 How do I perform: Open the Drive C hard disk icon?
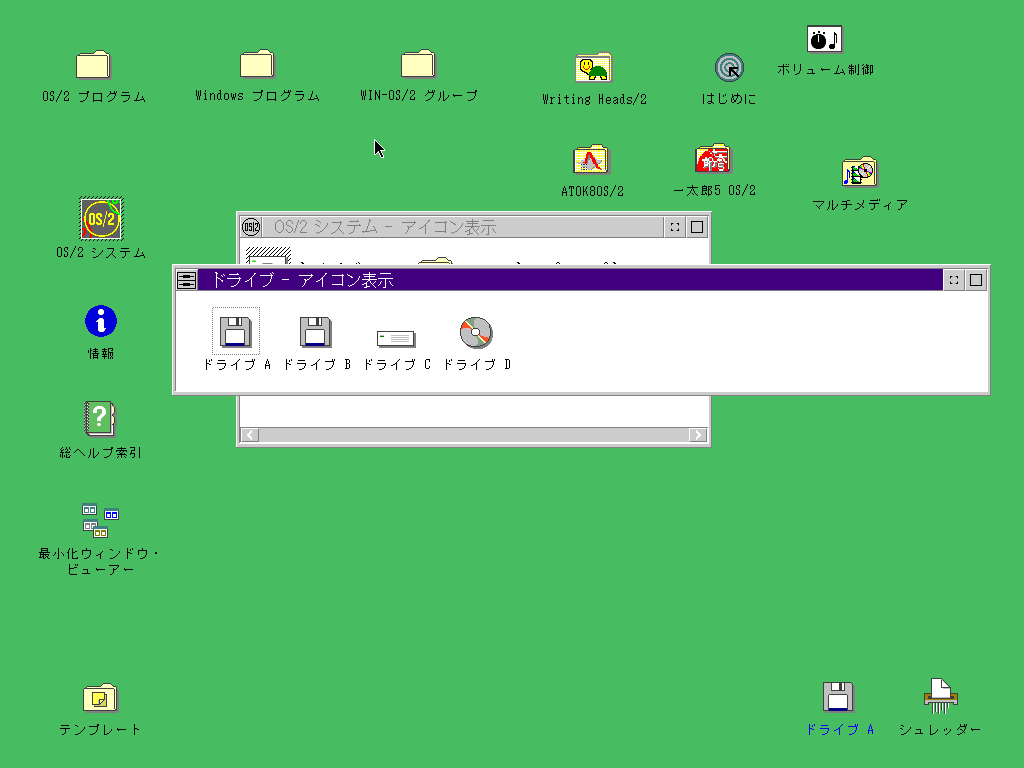pyautogui.click(x=396, y=337)
